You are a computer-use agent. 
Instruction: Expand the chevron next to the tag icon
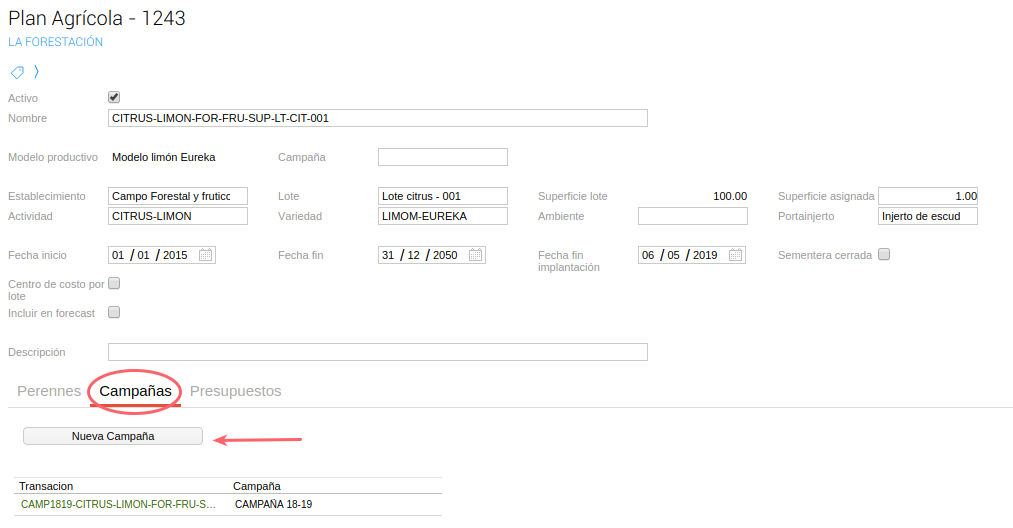click(x=36, y=72)
